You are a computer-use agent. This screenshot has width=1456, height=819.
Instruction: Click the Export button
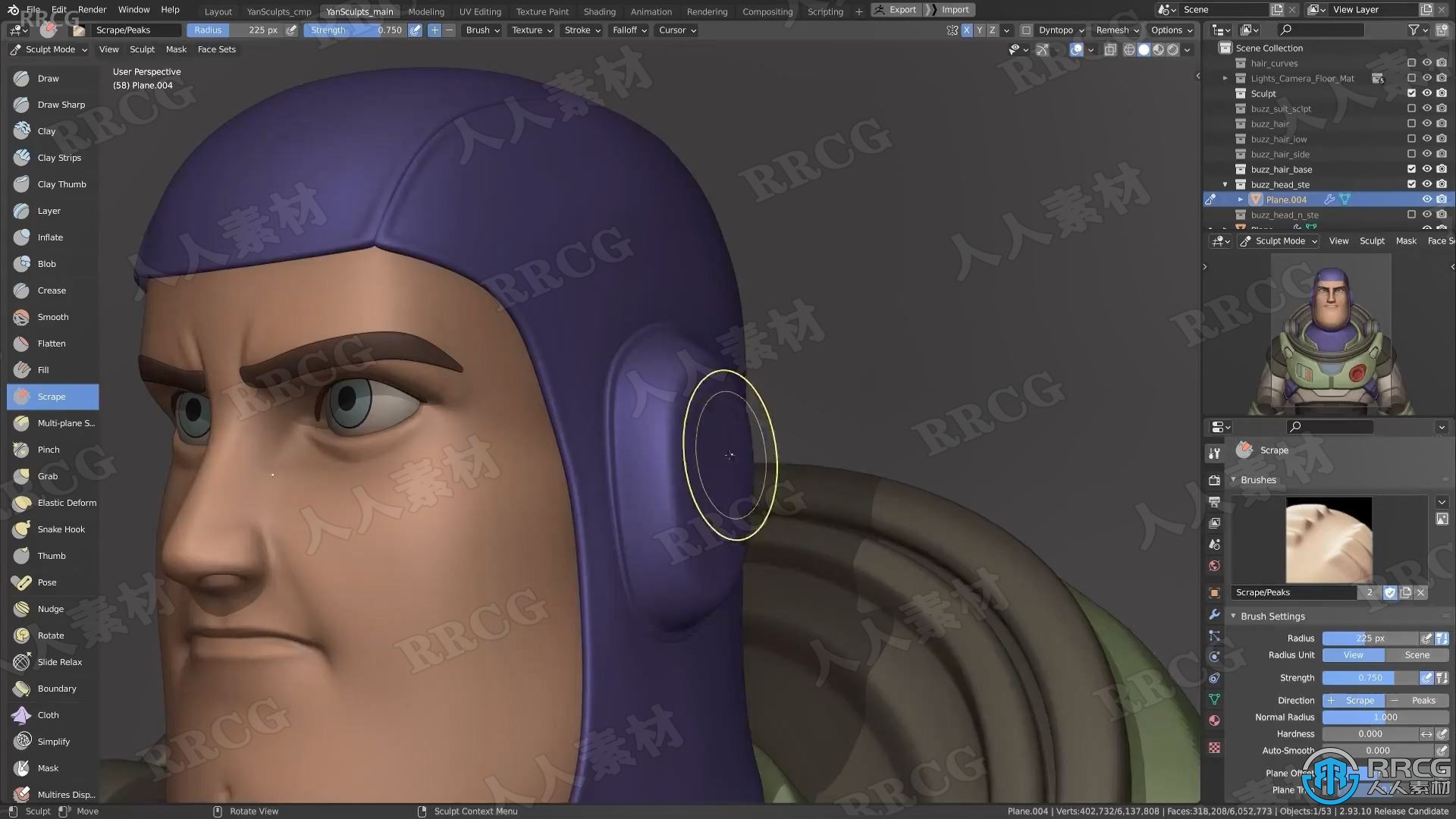coord(896,10)
